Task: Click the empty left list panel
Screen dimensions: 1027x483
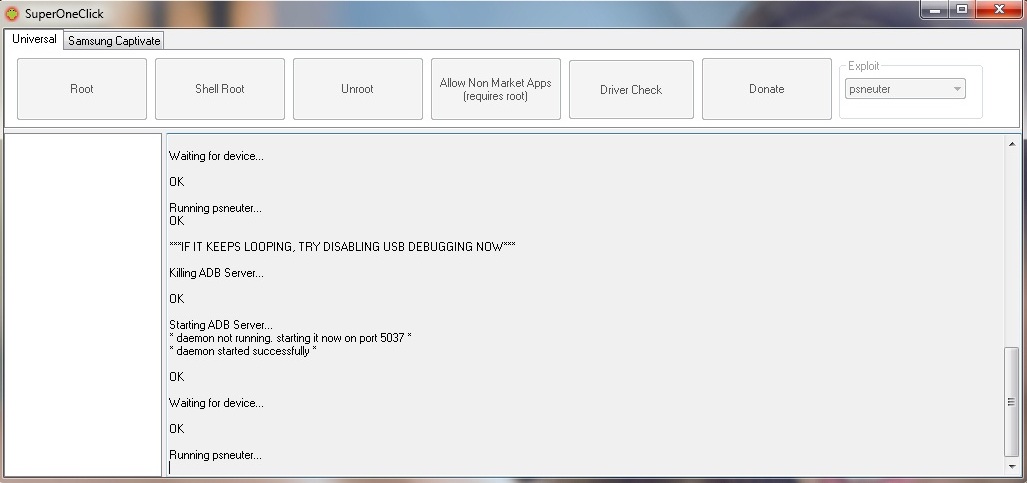Action: point(83,305)
